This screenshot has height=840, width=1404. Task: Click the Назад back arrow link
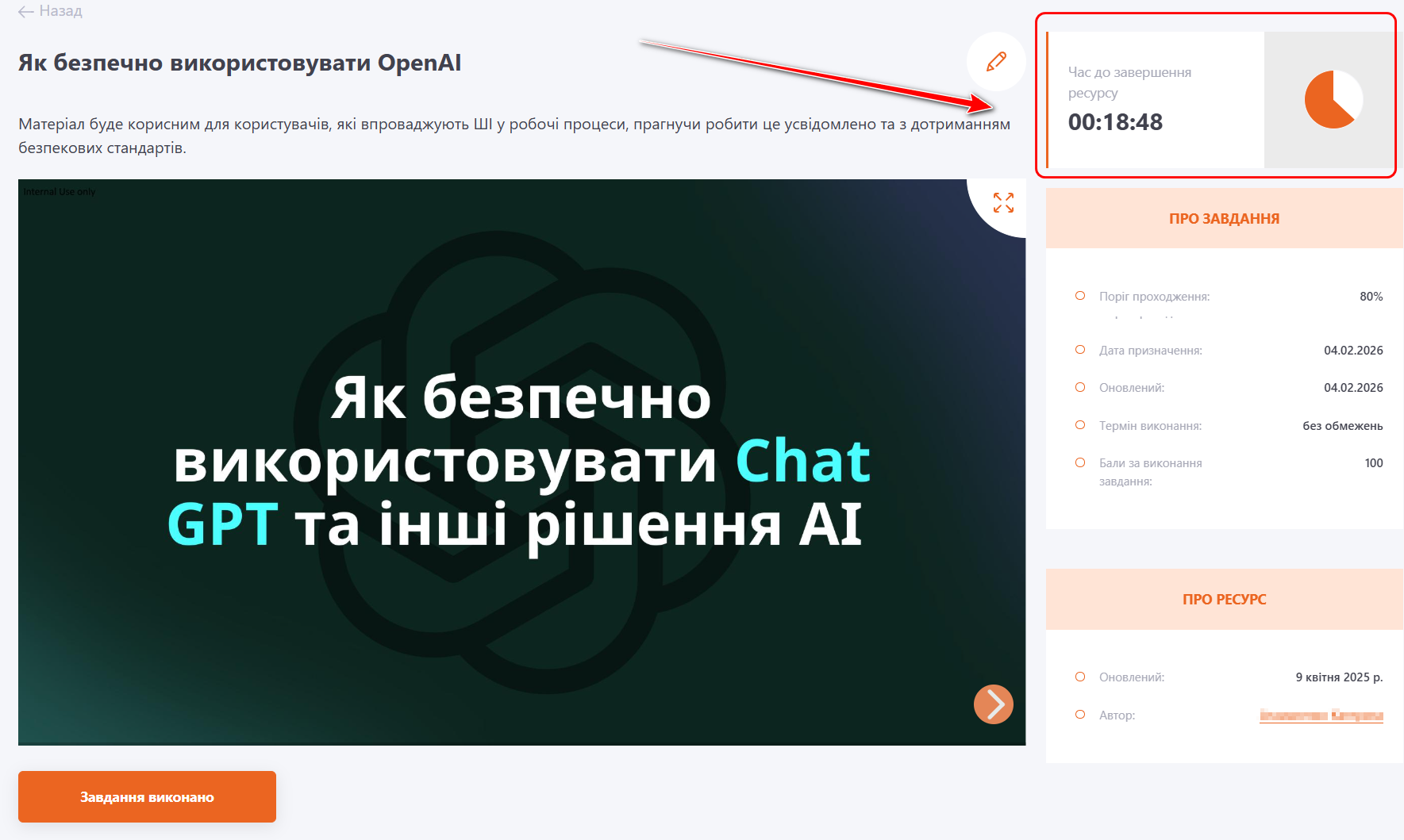click(x=50, y=11)
